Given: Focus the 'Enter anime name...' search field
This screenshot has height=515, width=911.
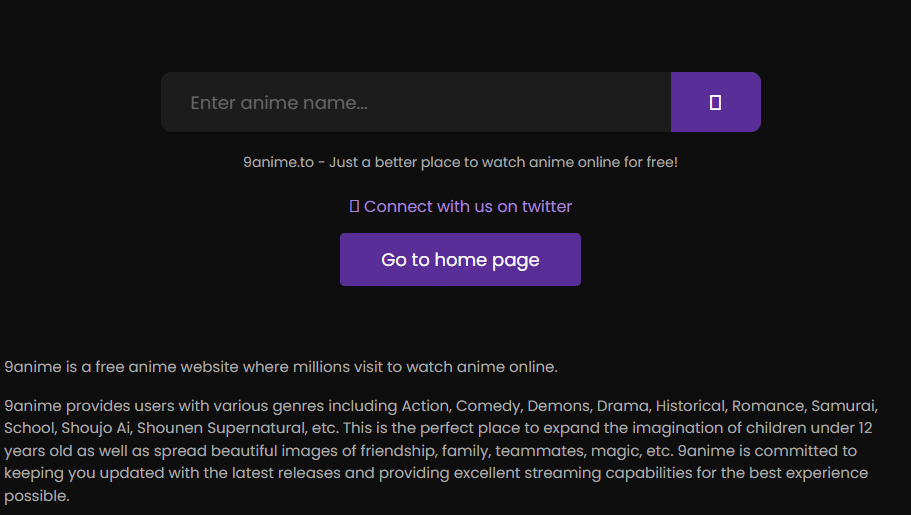Looking at the screenshot, I should 415,102.
